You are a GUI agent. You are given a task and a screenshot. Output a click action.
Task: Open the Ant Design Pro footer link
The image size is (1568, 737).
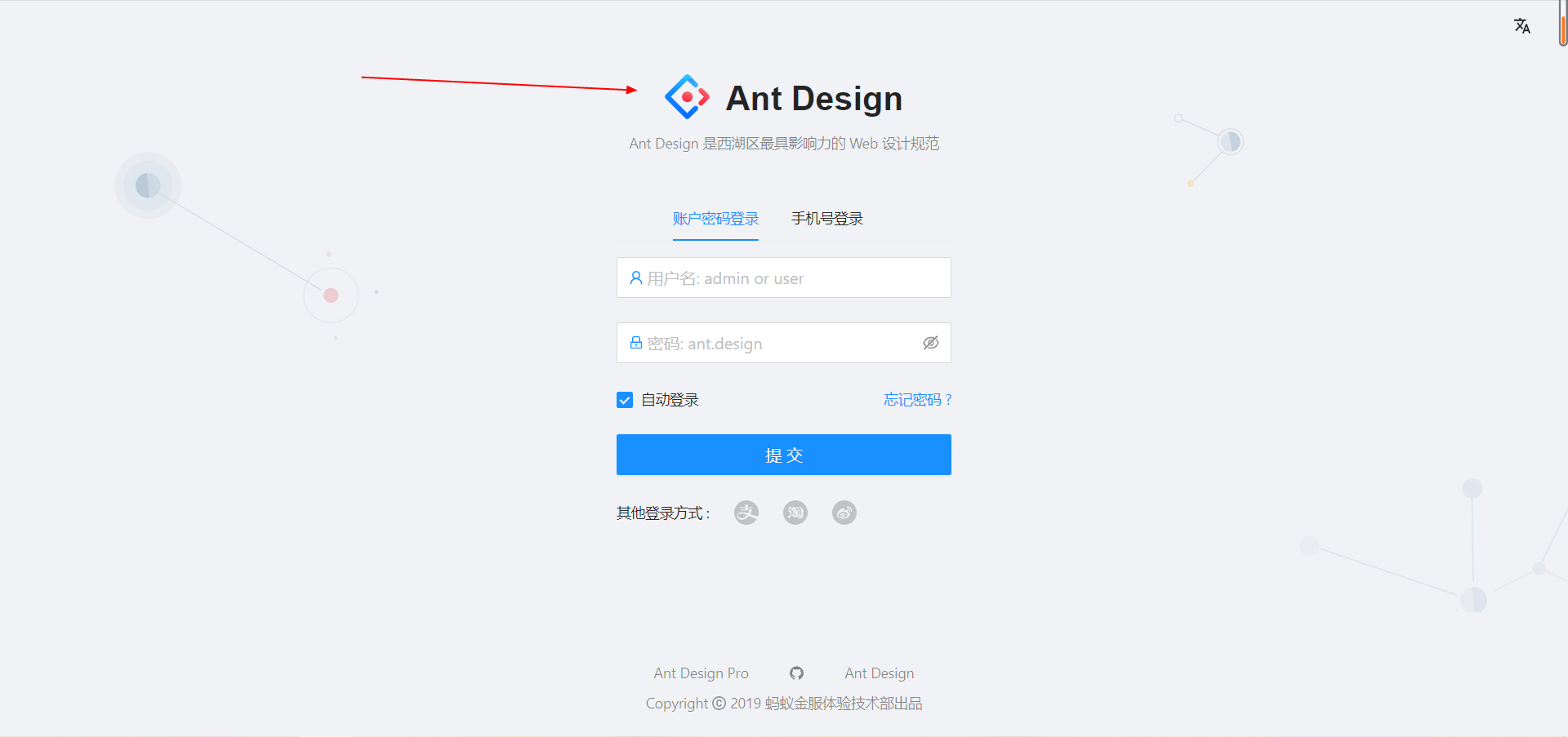701,673
